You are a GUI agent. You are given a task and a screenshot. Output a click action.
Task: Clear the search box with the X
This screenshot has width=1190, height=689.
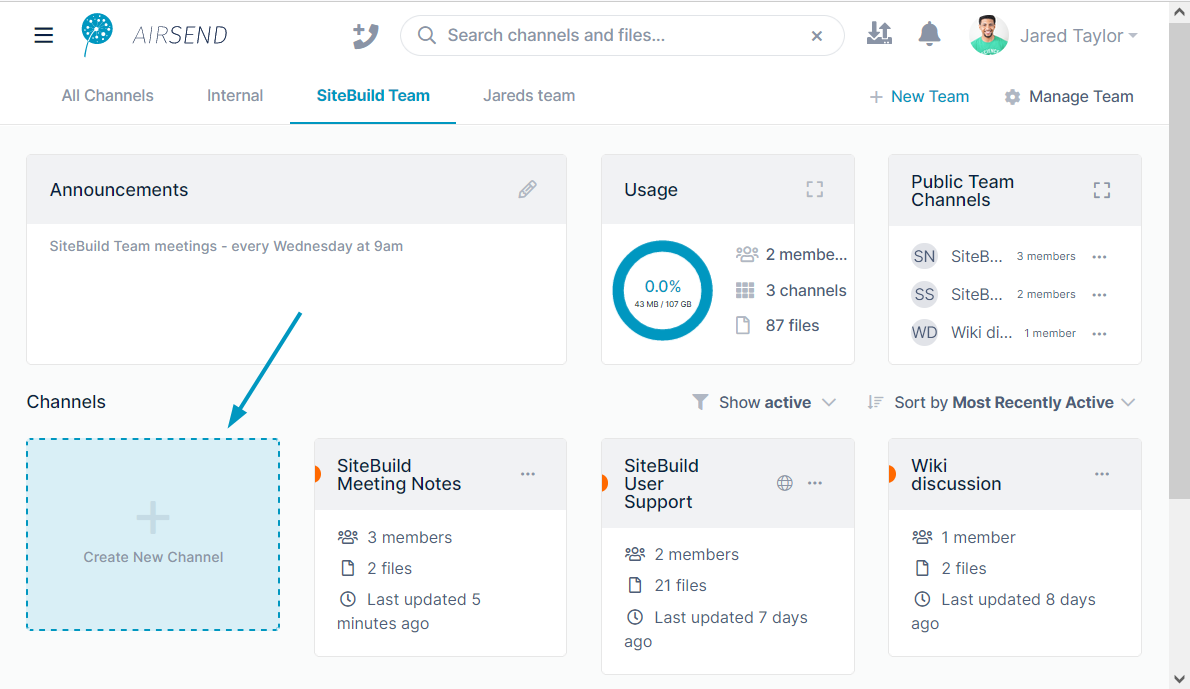coord(817,36)
